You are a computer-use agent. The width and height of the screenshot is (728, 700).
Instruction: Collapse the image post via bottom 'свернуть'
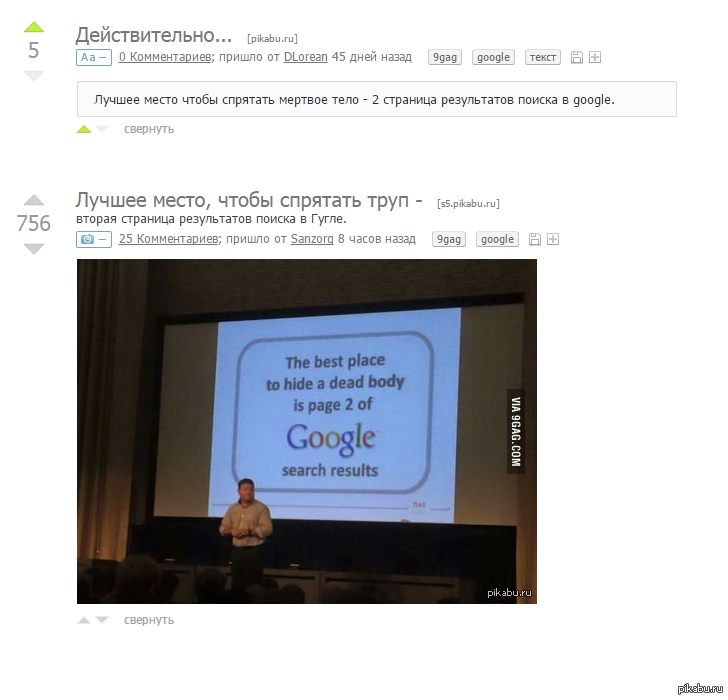(x=149, y=620)
